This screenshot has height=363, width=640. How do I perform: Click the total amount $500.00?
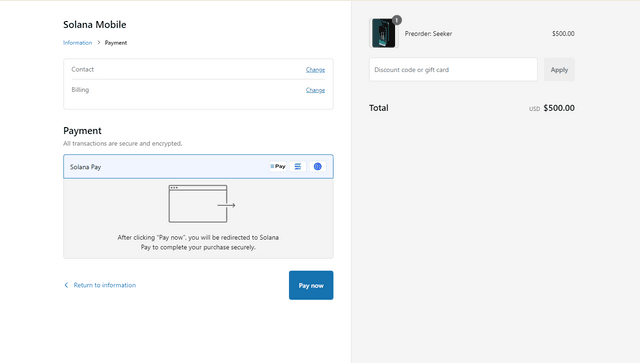tap(559, 108)
